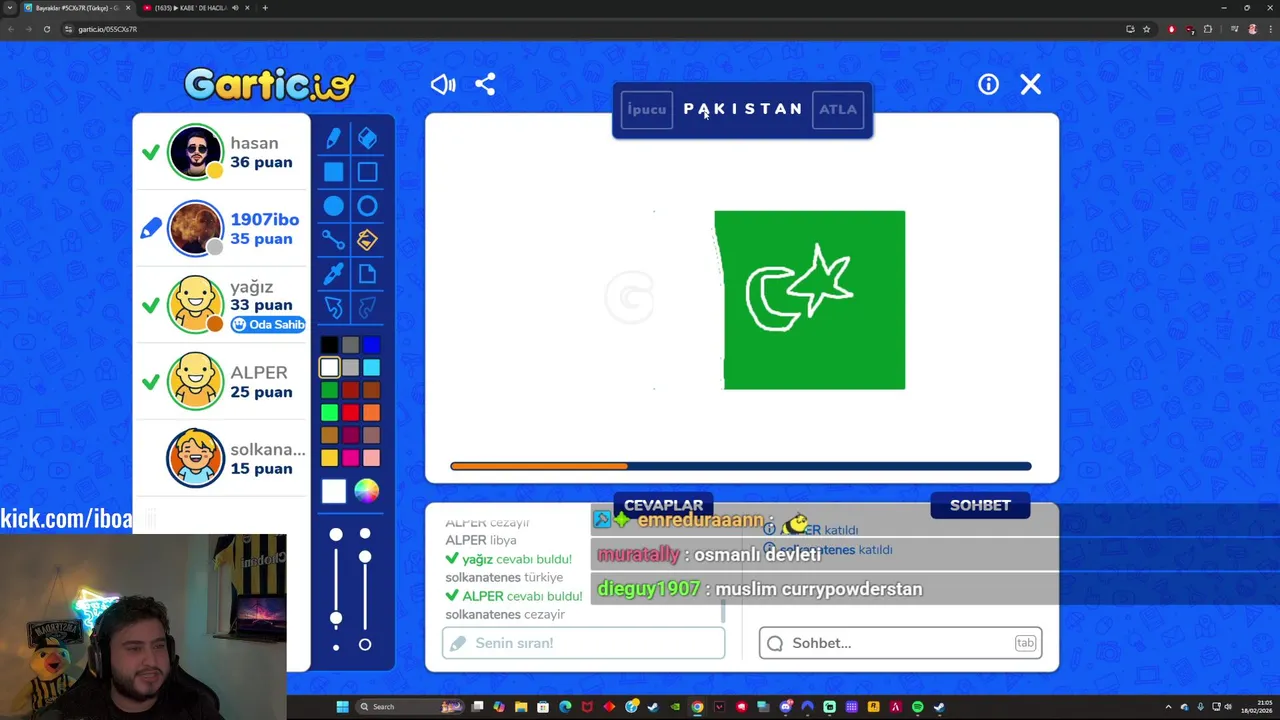Select the pencil drawing tool
Screen dimensions: 1280x720
click(333, 139)
